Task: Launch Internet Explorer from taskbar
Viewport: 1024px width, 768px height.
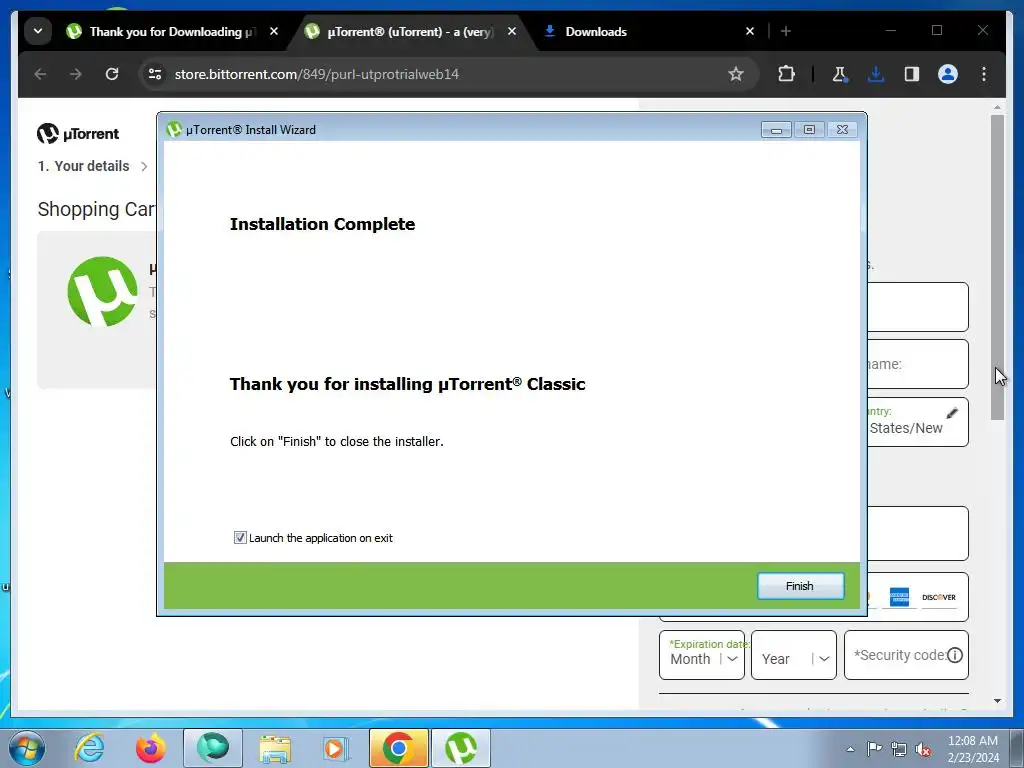Action: 89,748
